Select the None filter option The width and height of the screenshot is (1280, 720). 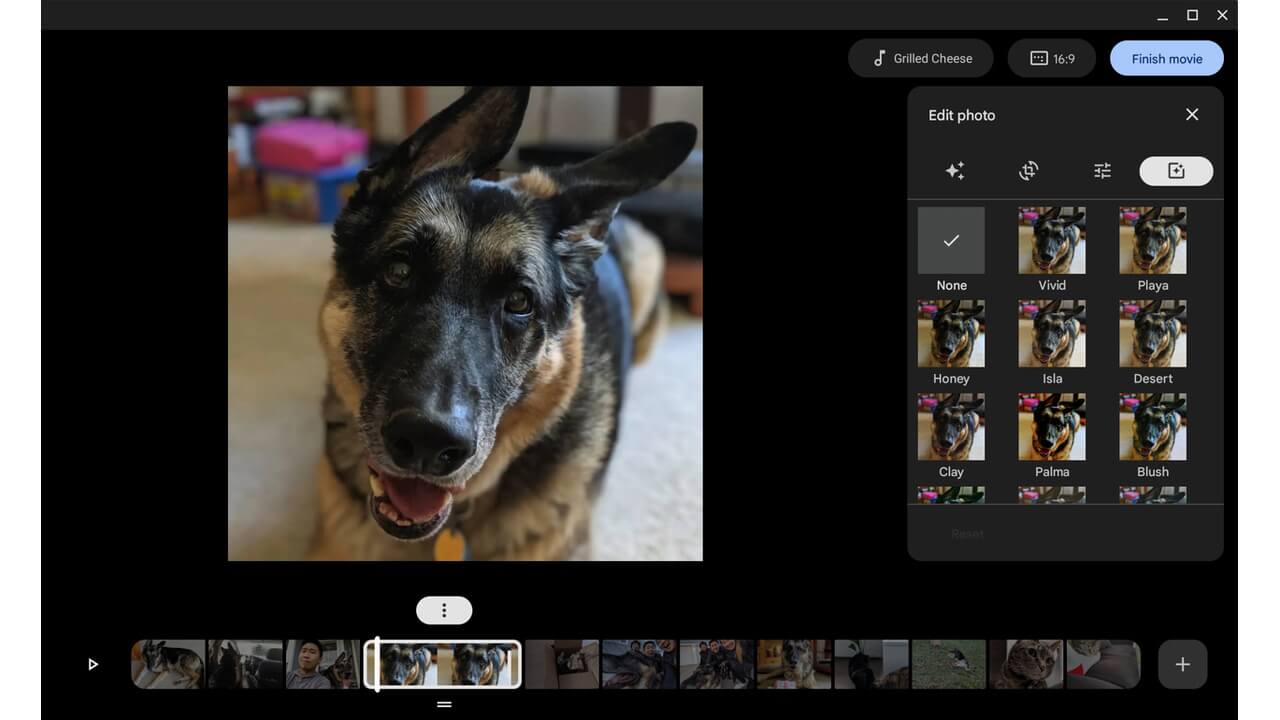point(950,240)
